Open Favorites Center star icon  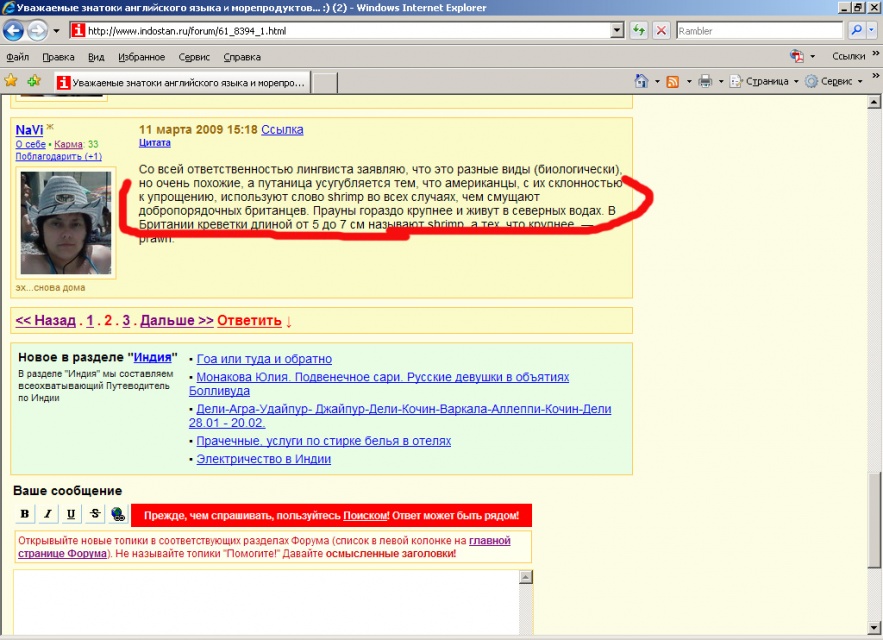click(12, 81)
